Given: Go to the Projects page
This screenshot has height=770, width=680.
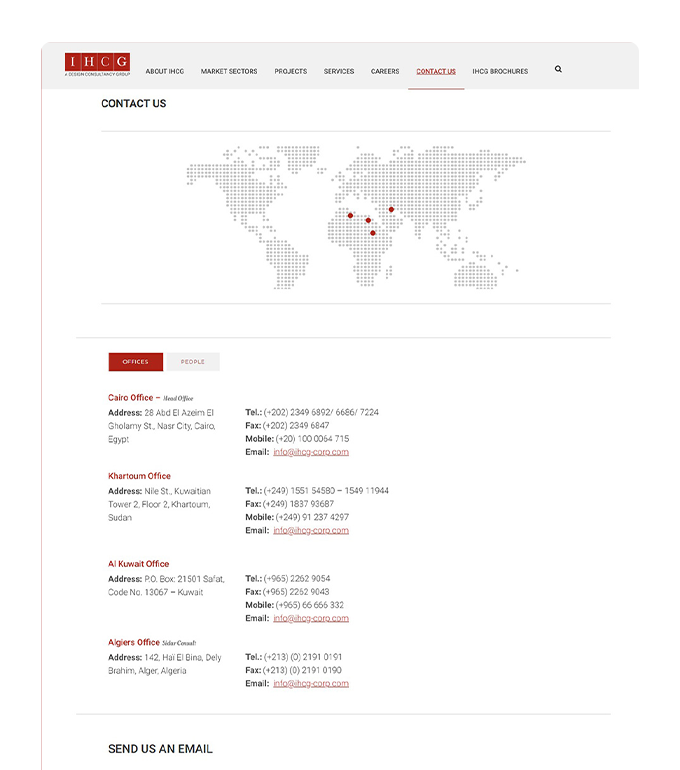Looking at the screenshot, I should click(x=291, y=71).
